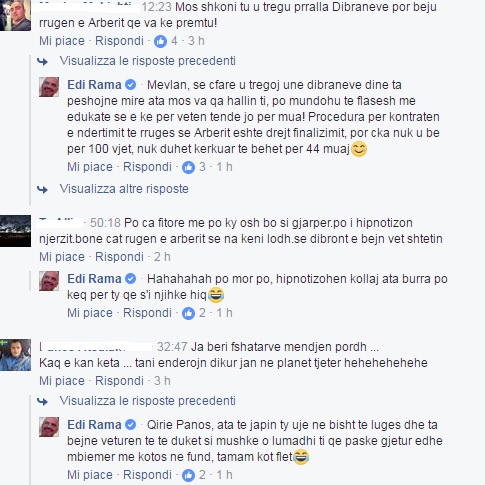
Task: Click thumb icon under the Hahahahah reply
Action: [188, 313]
